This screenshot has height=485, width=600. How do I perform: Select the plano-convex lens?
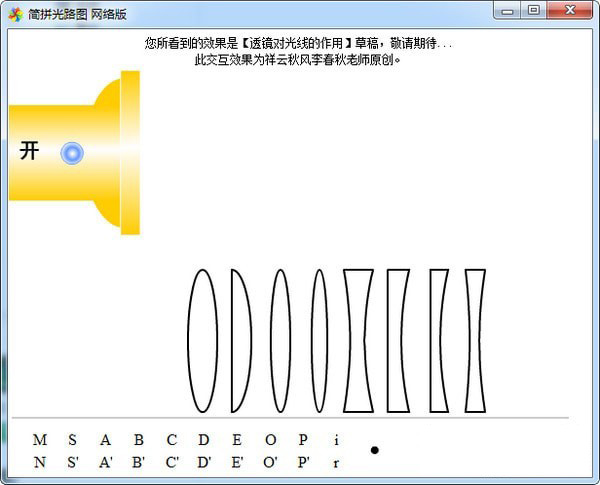pos(241,341)
